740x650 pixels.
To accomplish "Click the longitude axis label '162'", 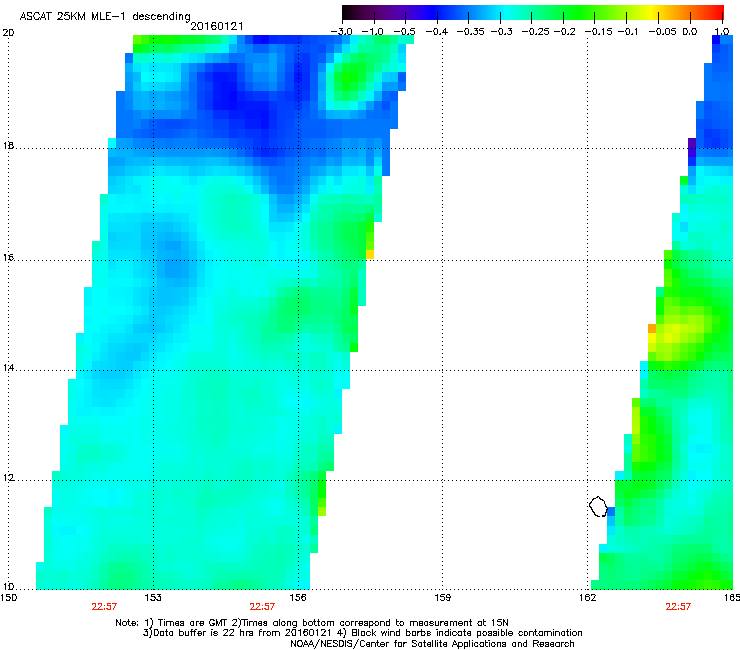I will [587, 598].
